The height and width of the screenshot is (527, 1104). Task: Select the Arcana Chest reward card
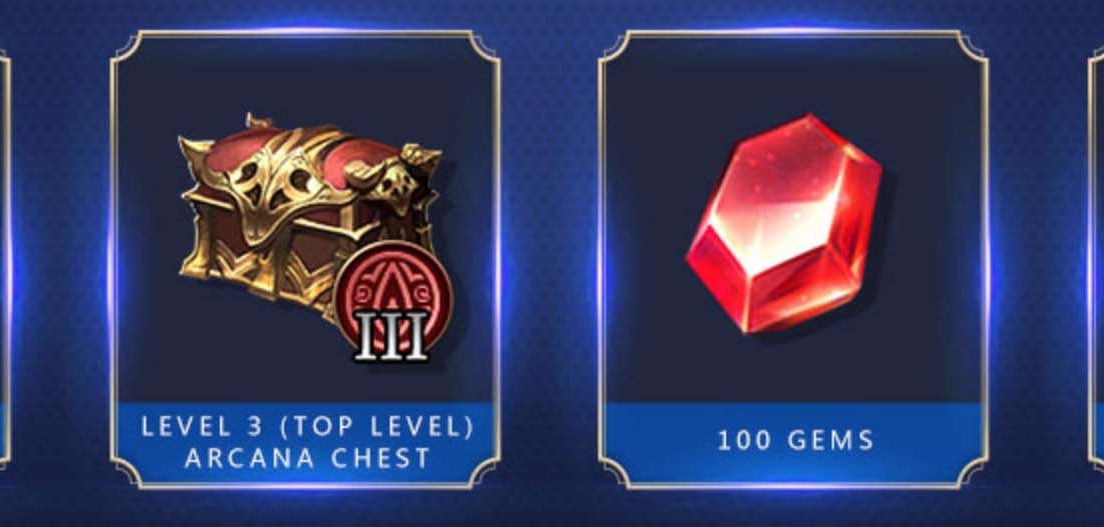pyautogui.click(x=306, y=259)
